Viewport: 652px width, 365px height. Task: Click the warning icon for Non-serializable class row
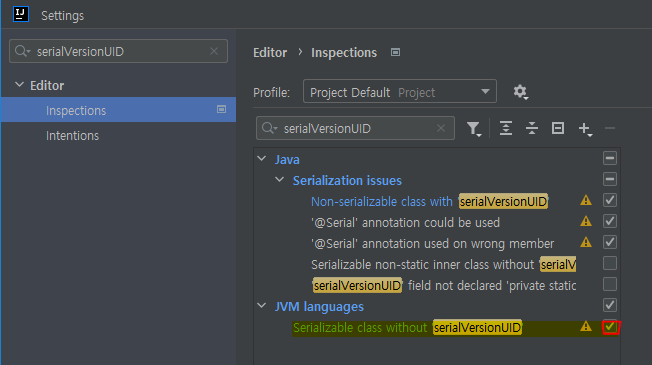click(586, 200)
